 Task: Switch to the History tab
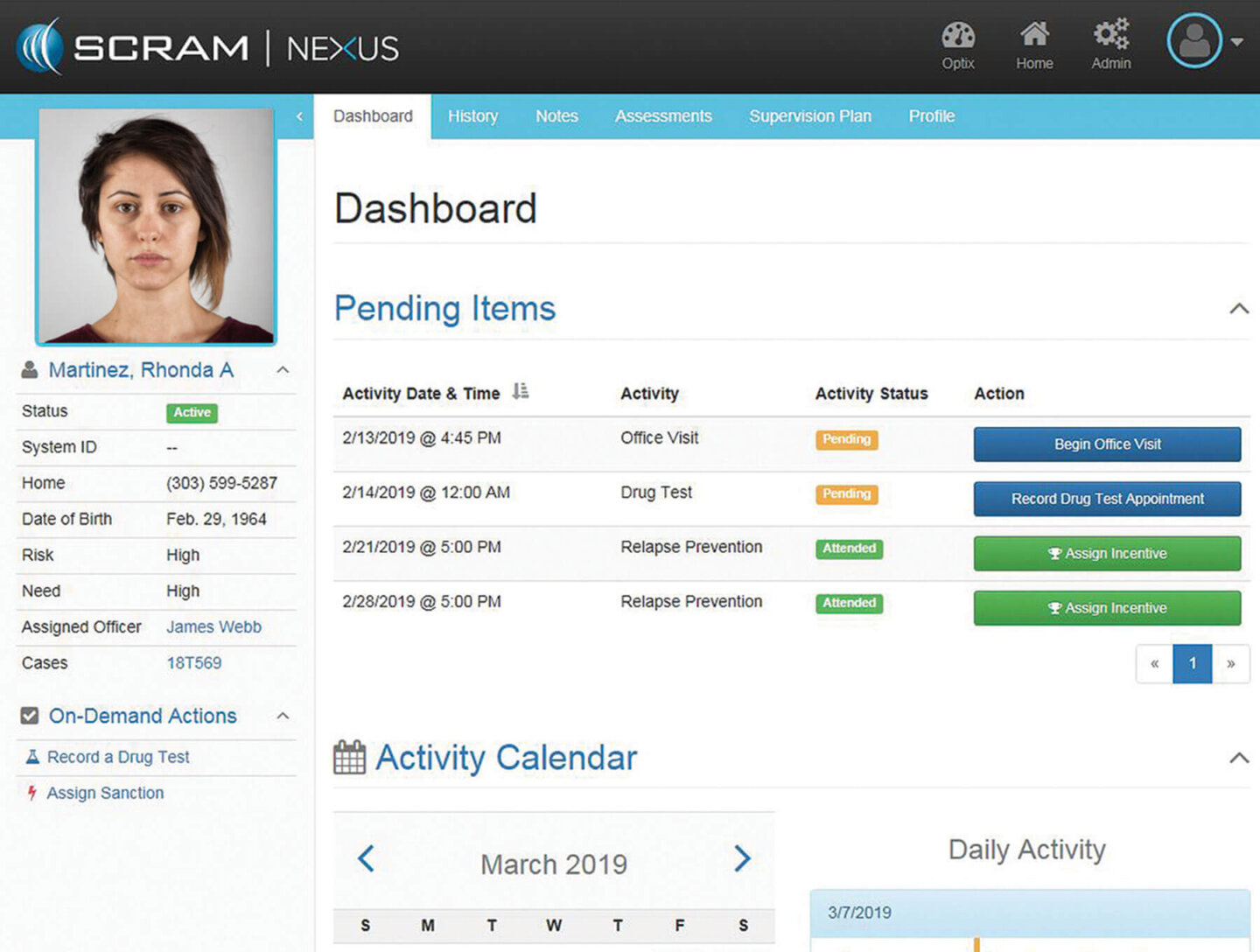click(x=472, y=115)
